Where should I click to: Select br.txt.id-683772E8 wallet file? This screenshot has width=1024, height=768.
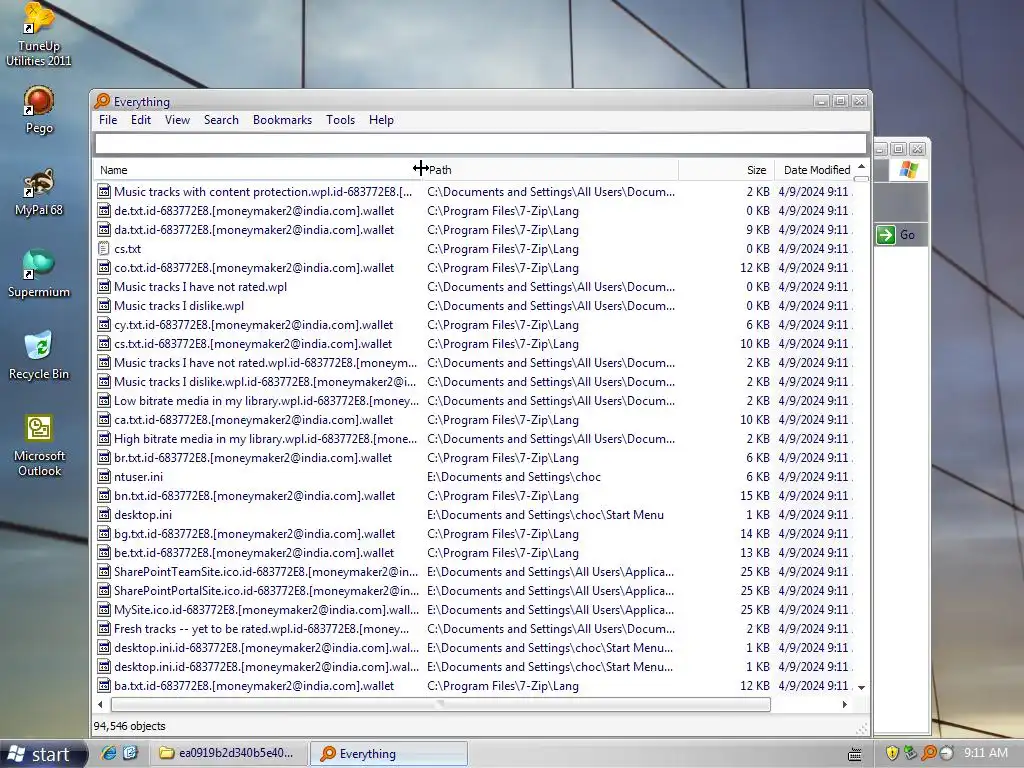coord(253,458)
